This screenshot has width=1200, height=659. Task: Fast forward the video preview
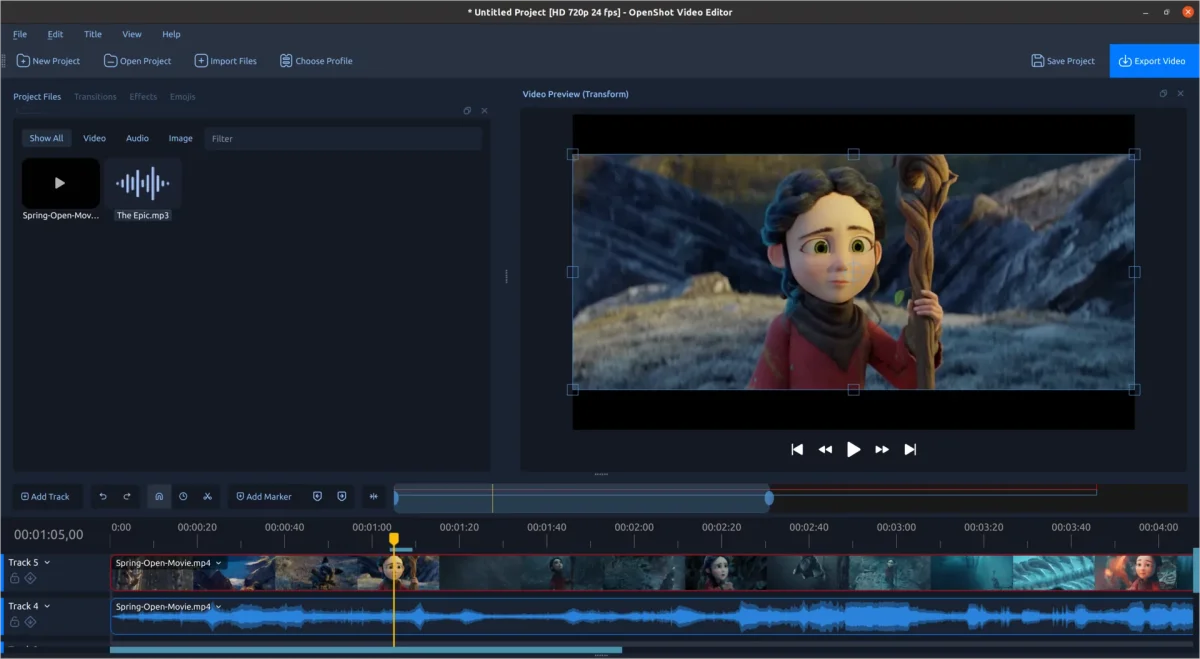(x=882, y=450)
